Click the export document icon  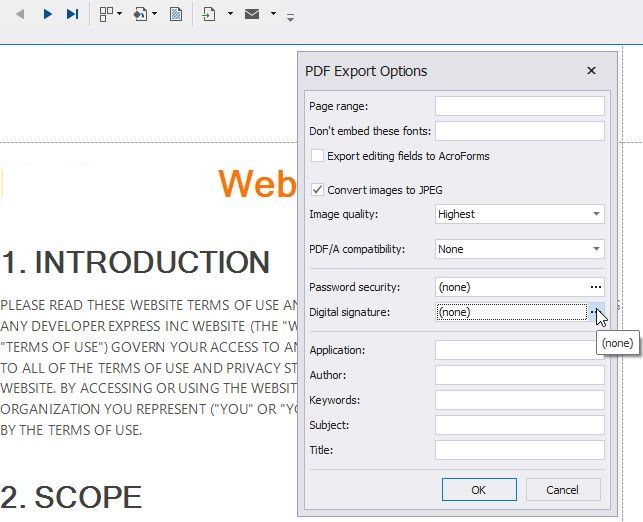click(x=210, y=15)
